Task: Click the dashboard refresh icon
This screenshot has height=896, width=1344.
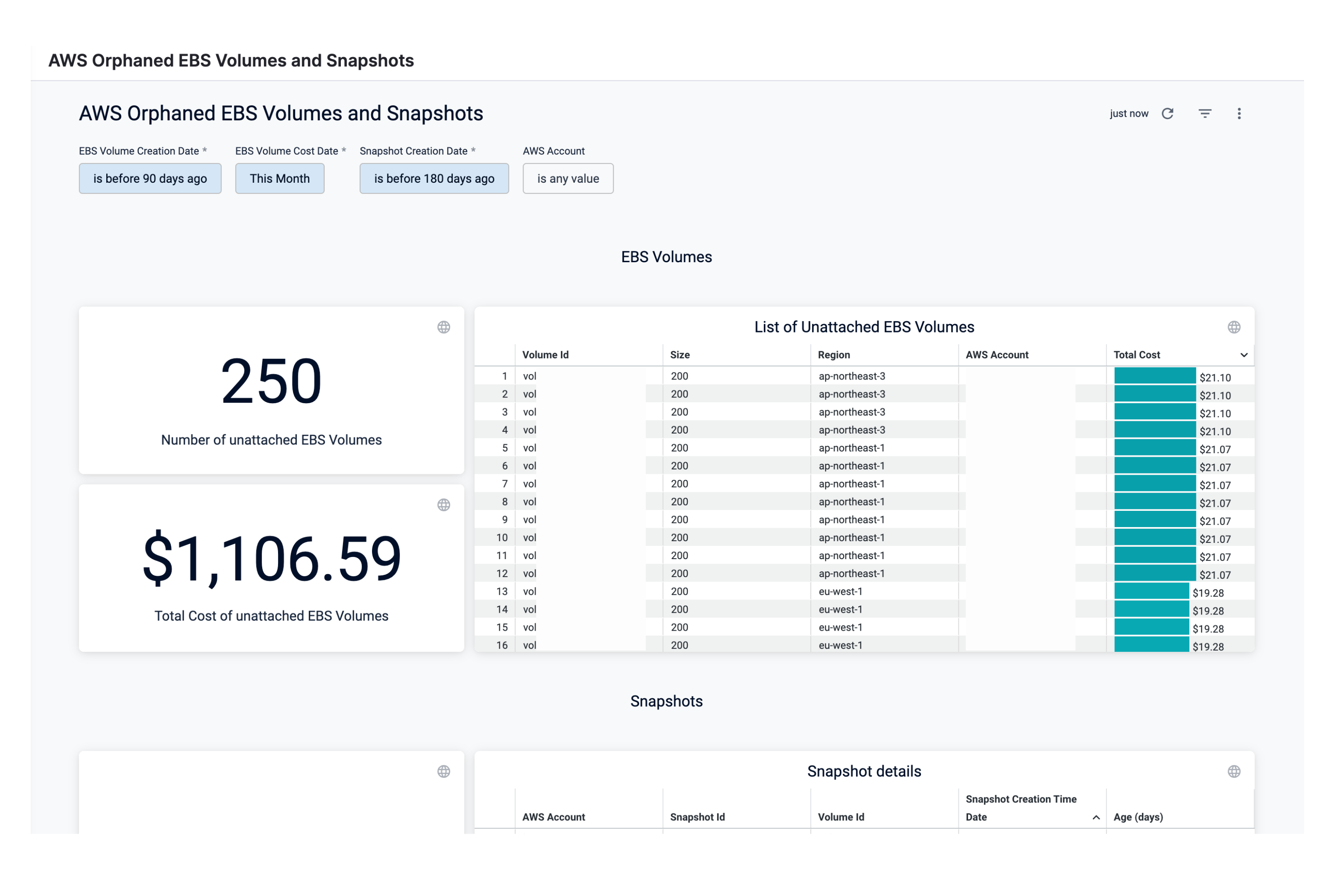Action: [x=1167, y=114]
